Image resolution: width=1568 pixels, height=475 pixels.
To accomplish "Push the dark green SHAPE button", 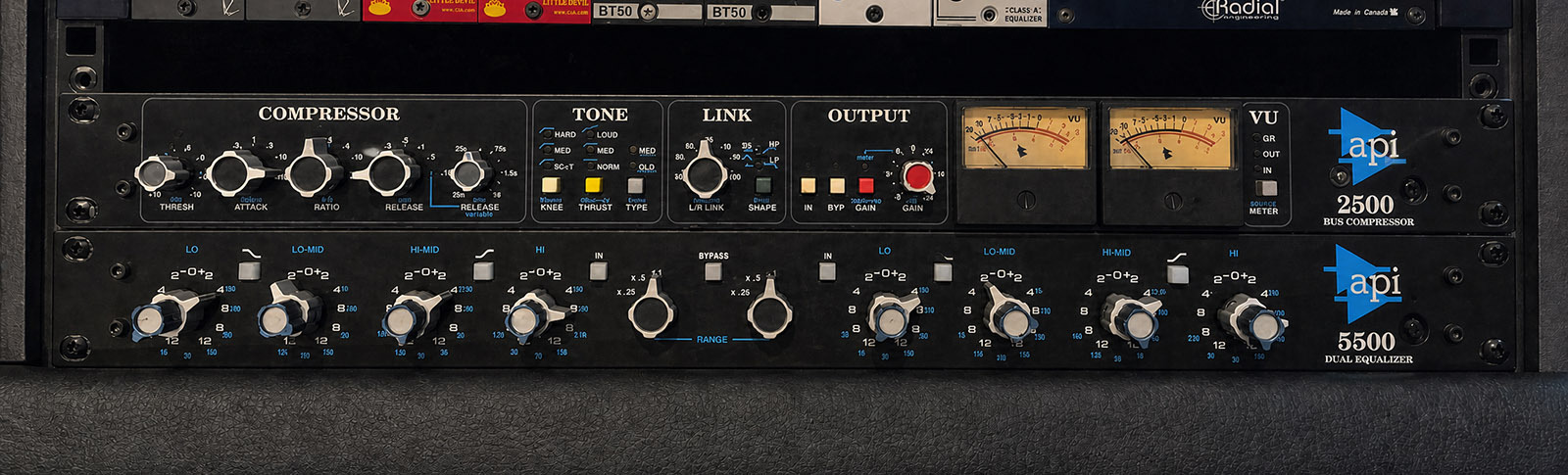I will 762,185.
